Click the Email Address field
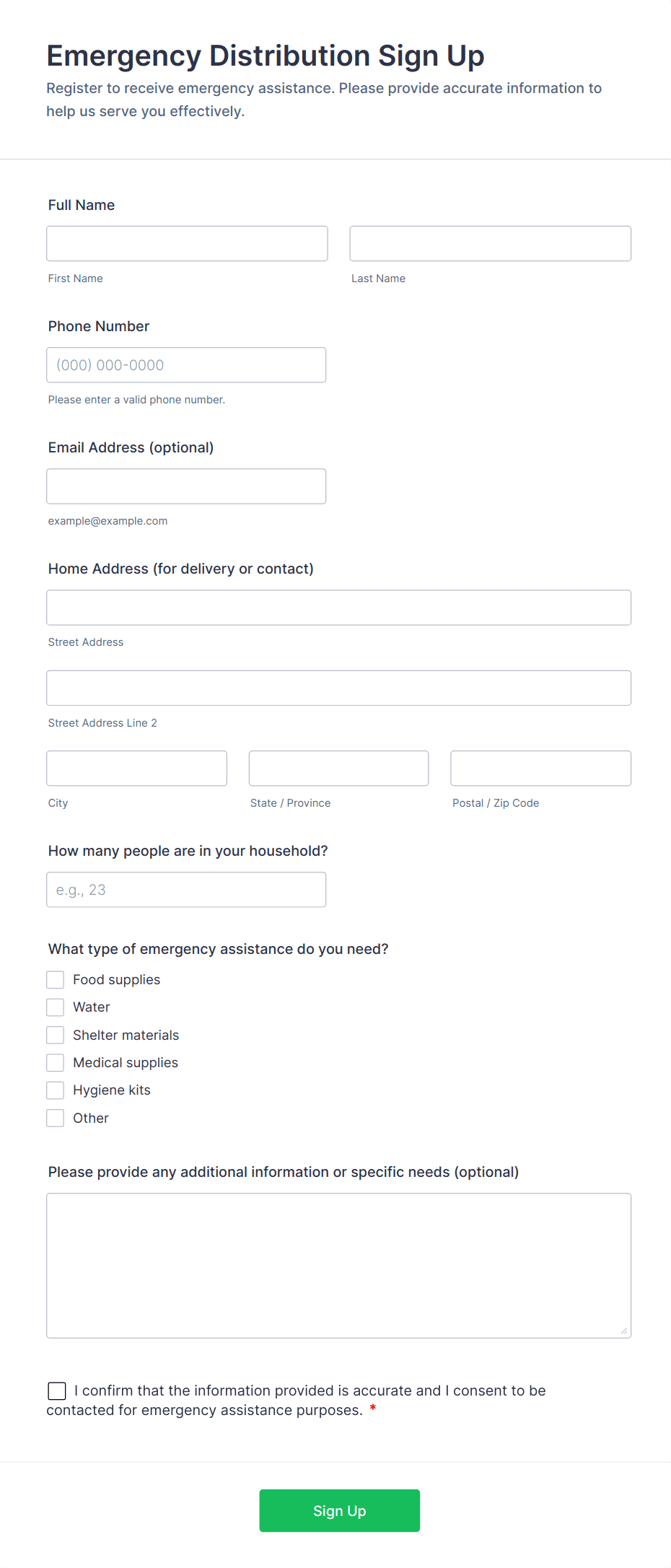671x1568 pixels. coord(186,486)
